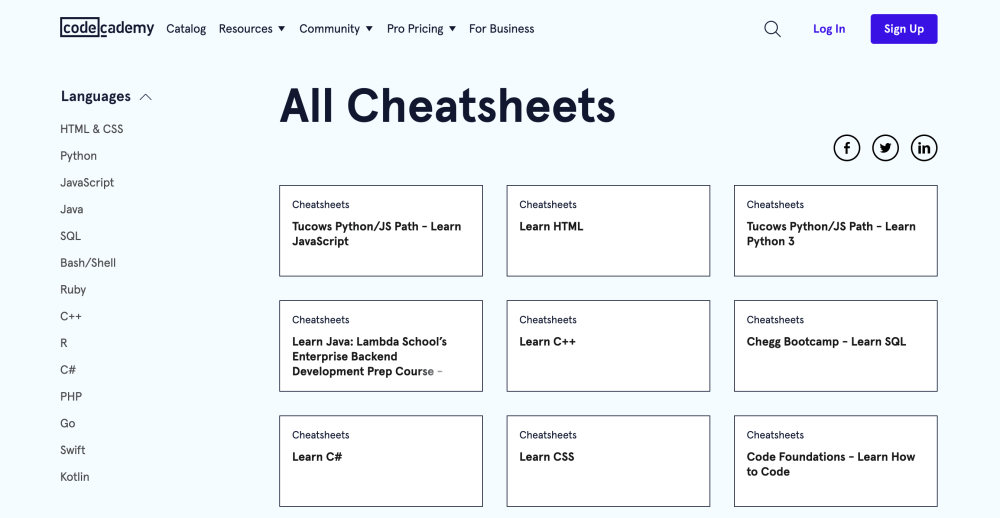Select Ruby in Languages list

73,290
